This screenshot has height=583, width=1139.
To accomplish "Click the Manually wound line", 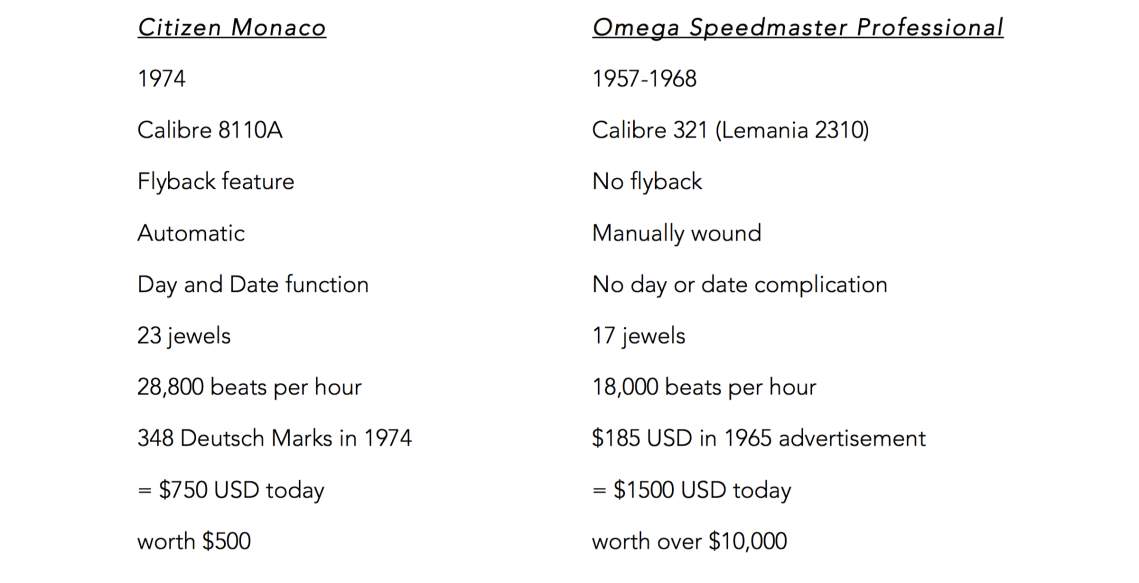I will (x=676, y=234).
